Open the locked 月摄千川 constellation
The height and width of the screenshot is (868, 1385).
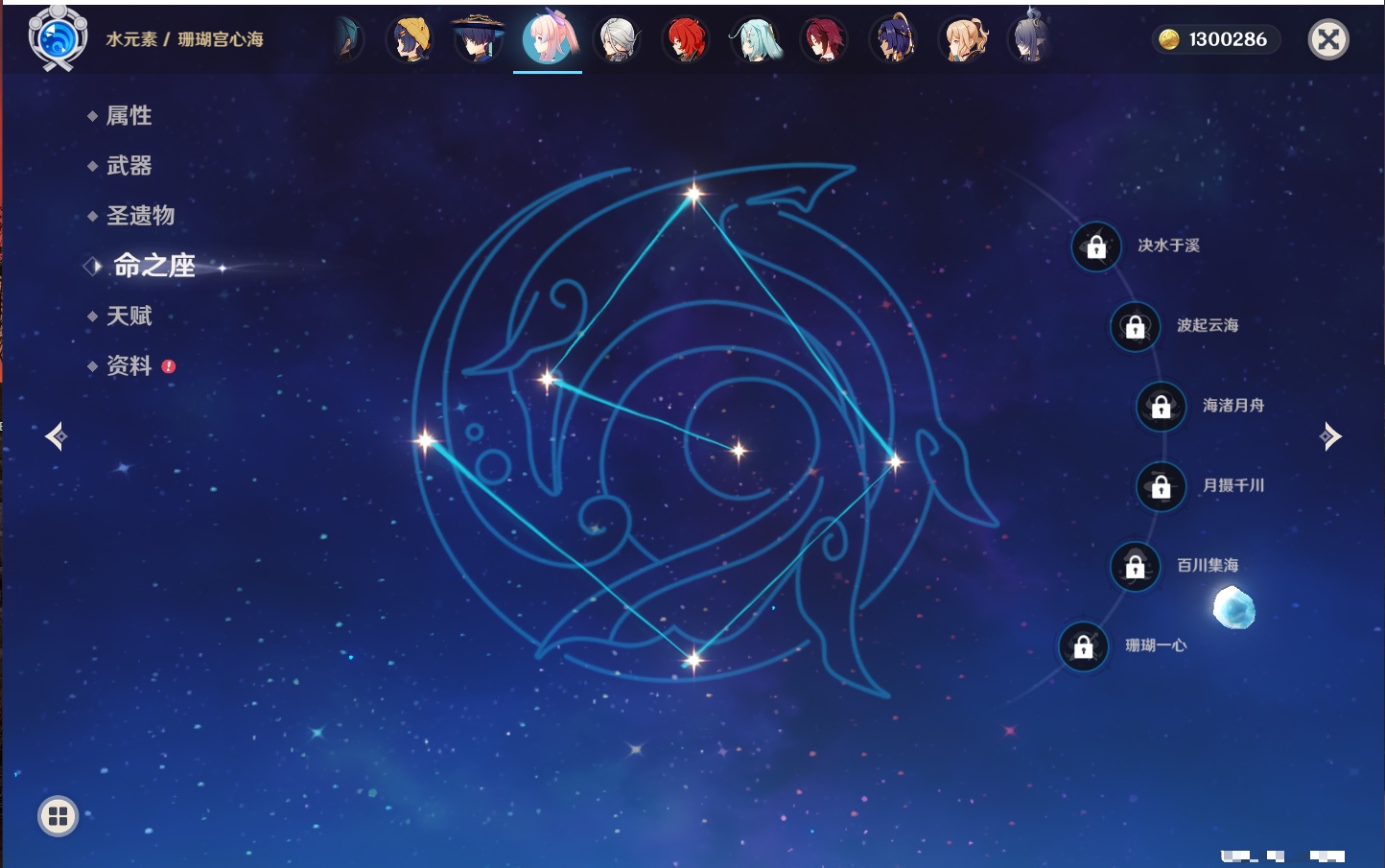click(1161, 486)
